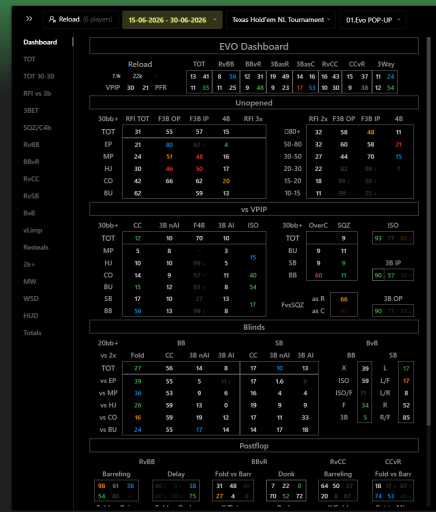
Task: Click the VPIP label under Reload
Action: click(x=113, y=87)
